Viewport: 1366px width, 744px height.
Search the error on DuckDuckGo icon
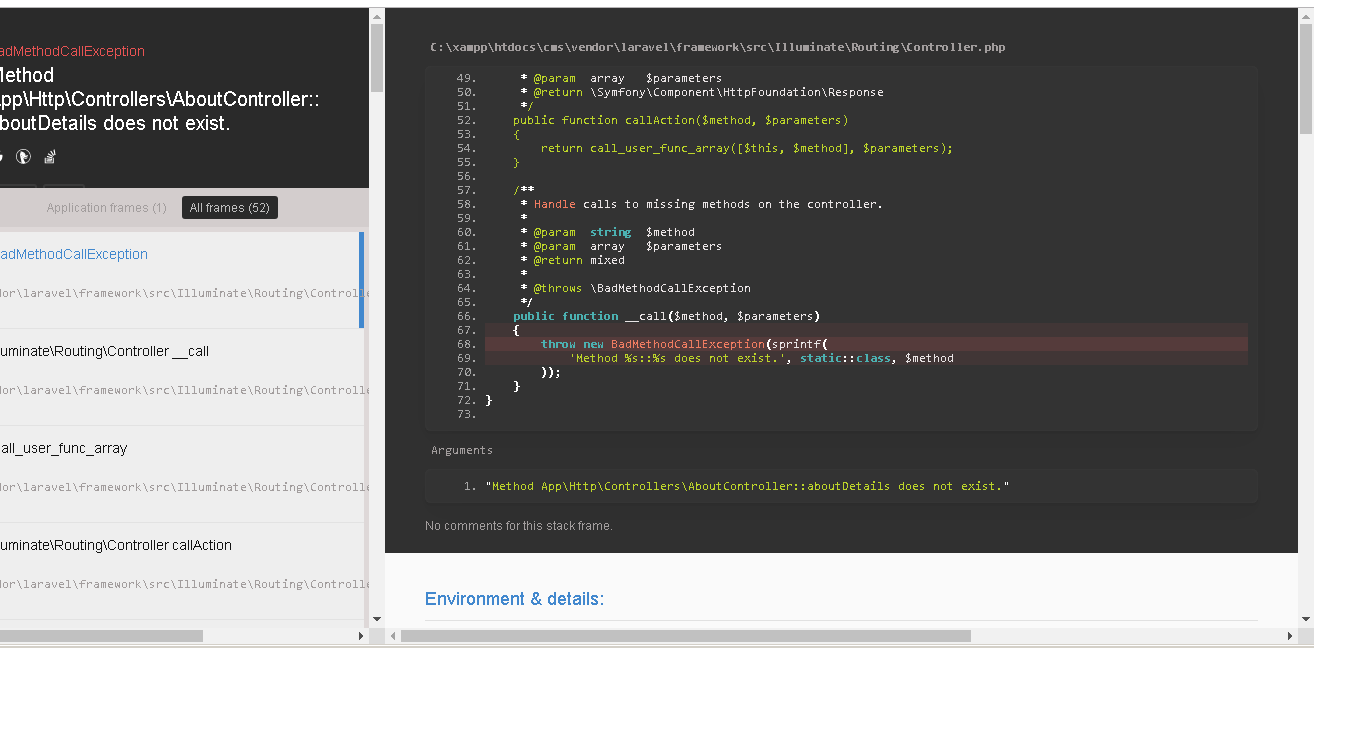23,157
